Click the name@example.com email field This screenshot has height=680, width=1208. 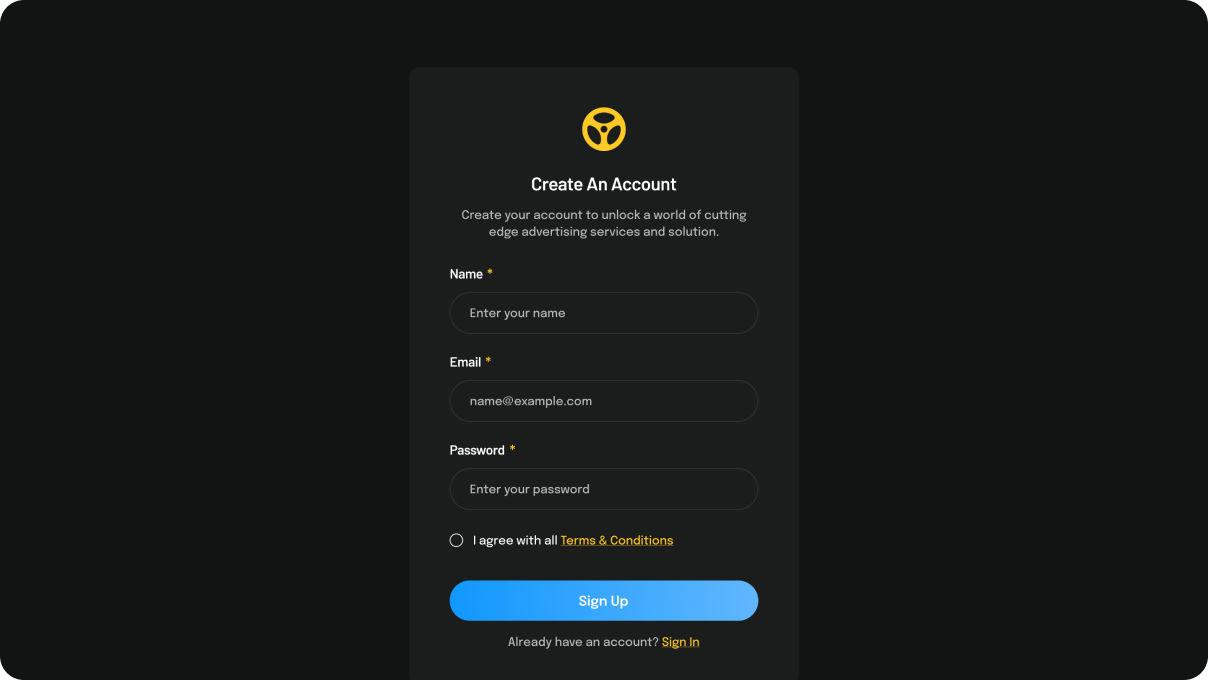tap(604, 401)
